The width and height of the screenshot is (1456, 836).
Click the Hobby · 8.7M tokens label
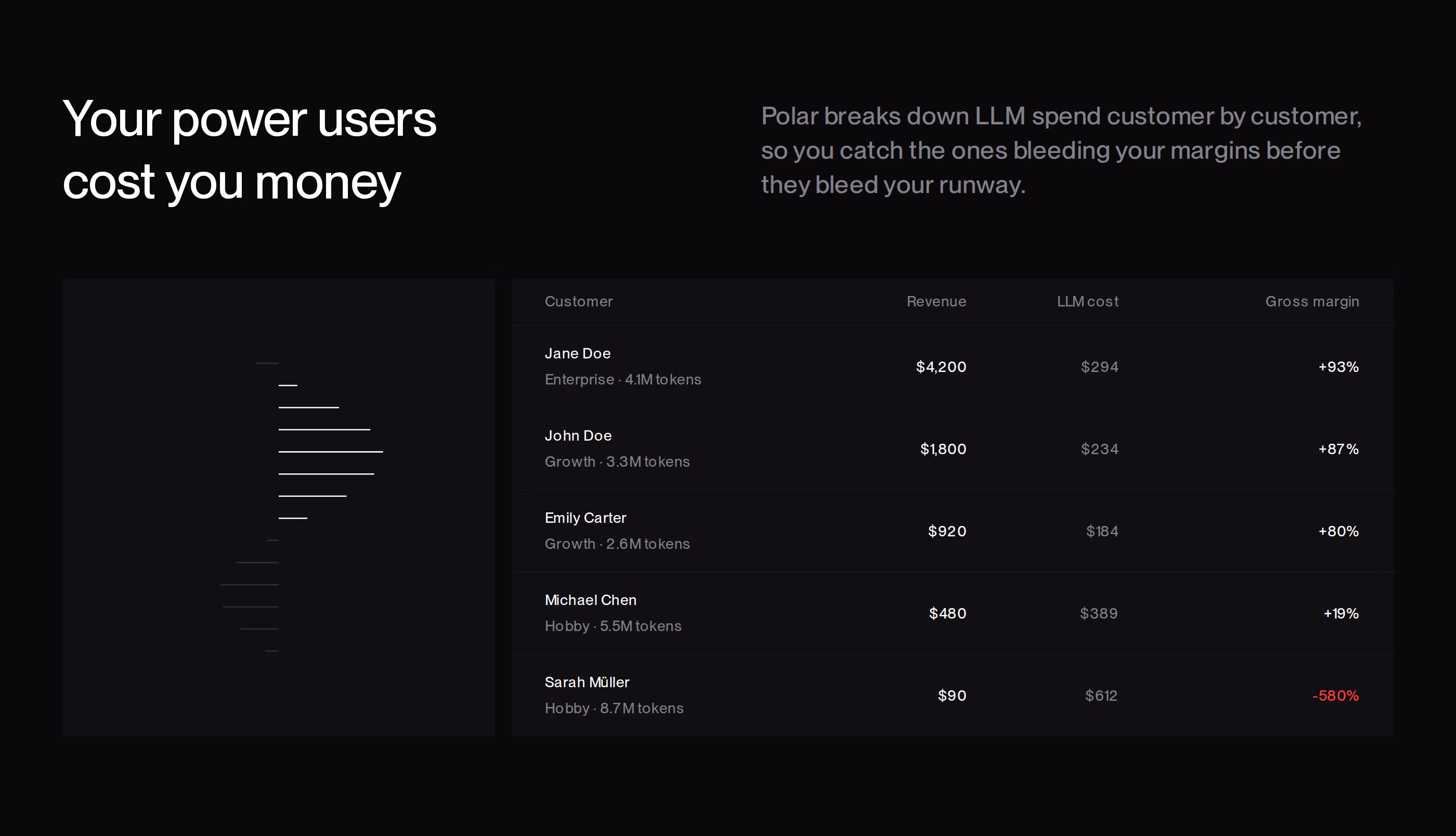click(x=614, y=709)
